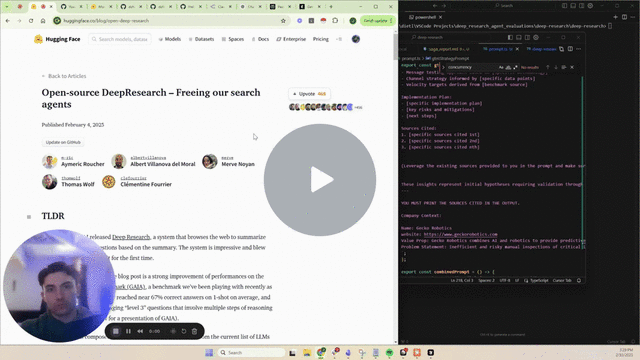Open the Datasets page

(201, 39)
